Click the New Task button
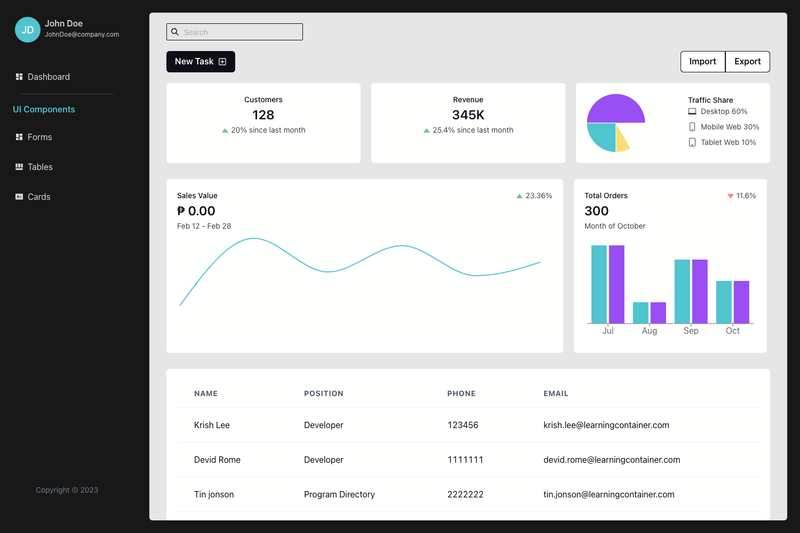 (x=201, y=62)
